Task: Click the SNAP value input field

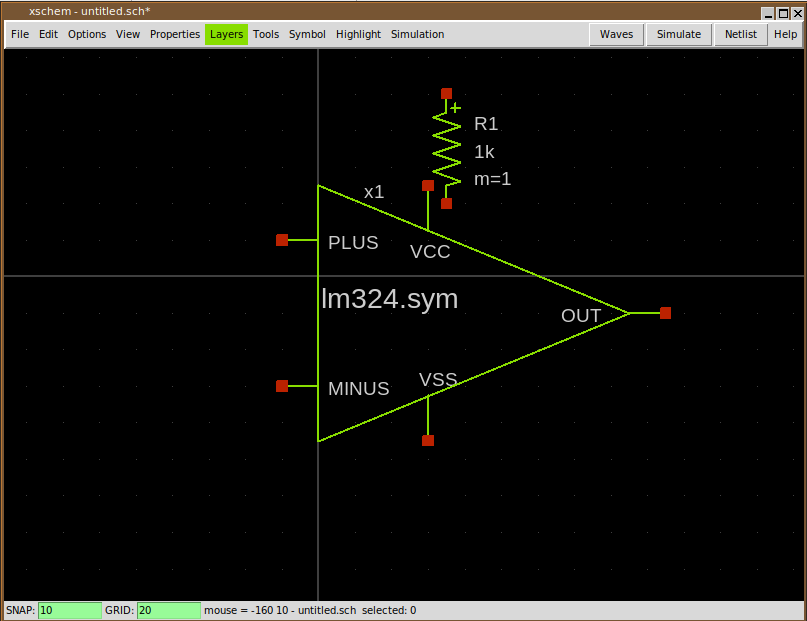Action: pos(69,610)
